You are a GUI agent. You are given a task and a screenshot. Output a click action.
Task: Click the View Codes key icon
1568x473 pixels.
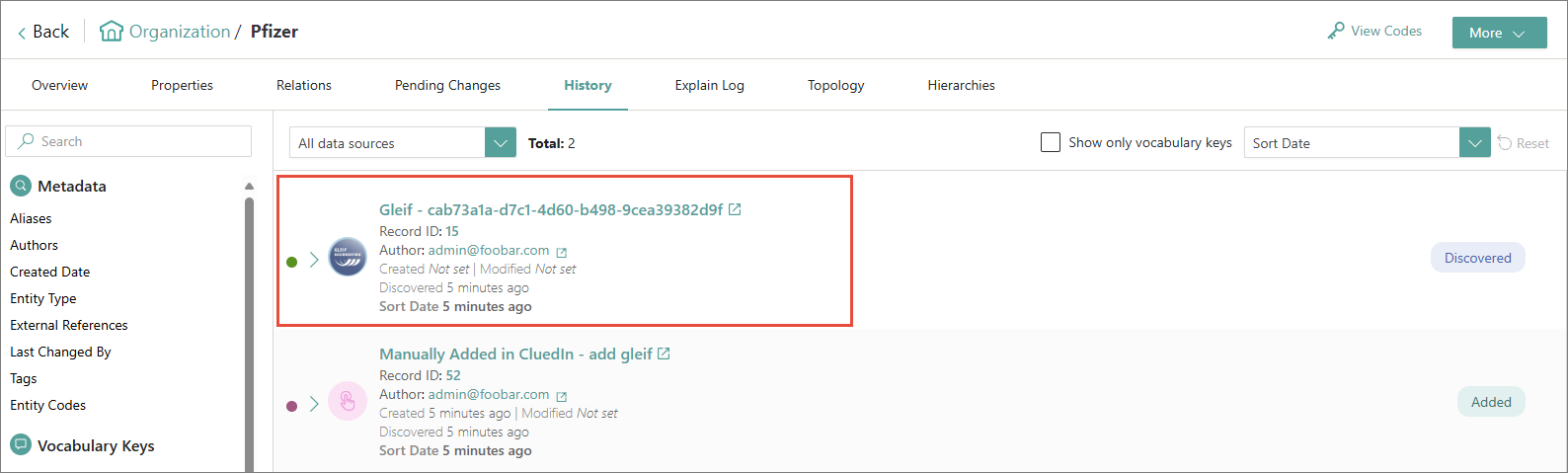click(x=1336, y=32)
